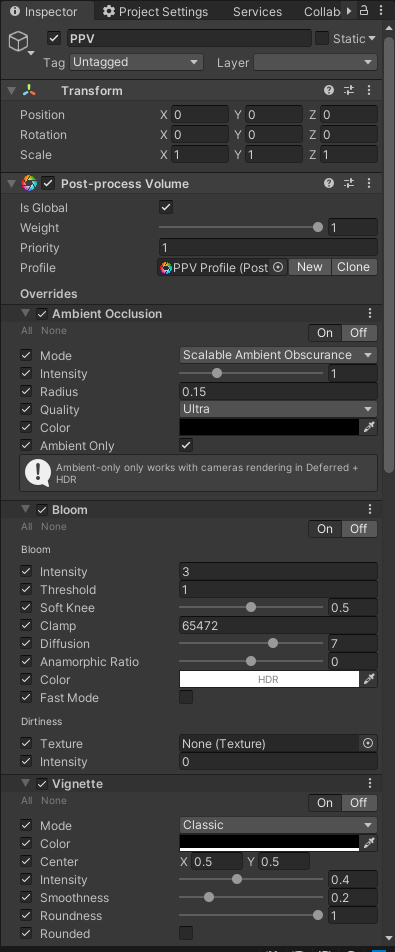Click the PPV object name field
Image resolution: width=395 pixels, height=952 pixels.
[x=189, y=38]
